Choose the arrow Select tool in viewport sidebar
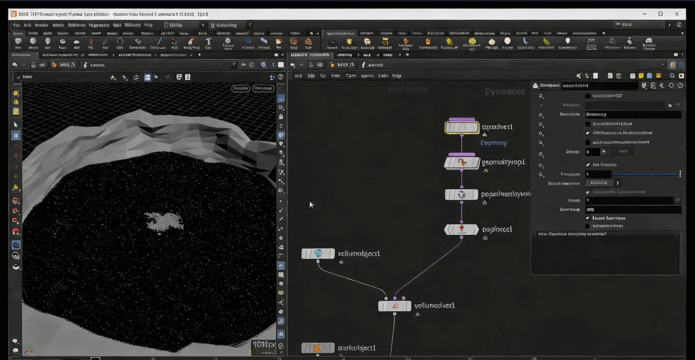 click(x=16, y=125)
